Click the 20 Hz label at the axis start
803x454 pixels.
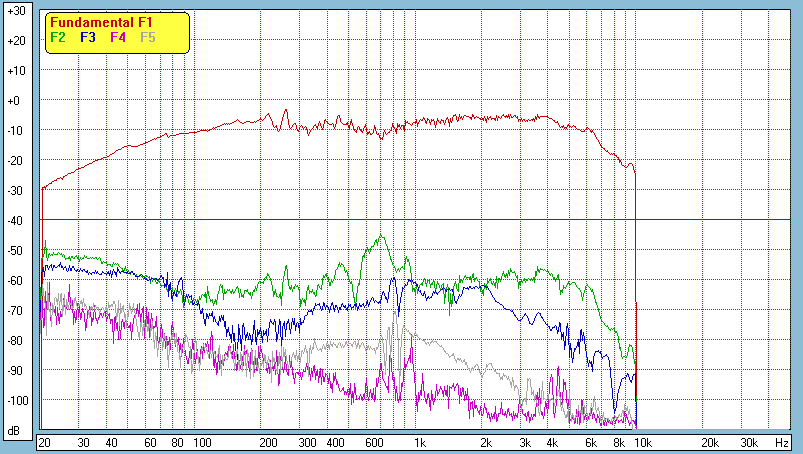tap(44, 442)
